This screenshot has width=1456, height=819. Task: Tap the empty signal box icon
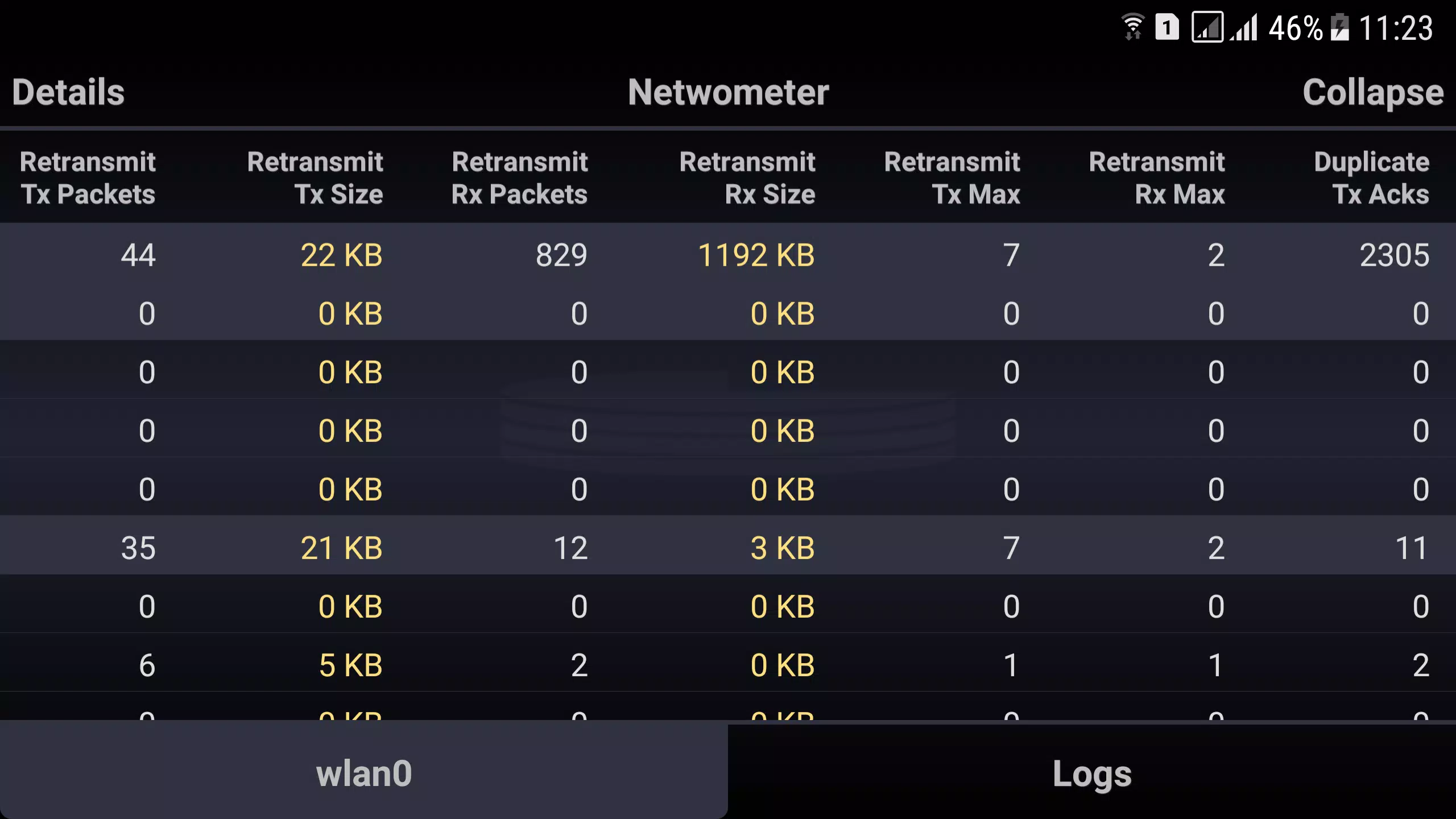pos(1207,27)
